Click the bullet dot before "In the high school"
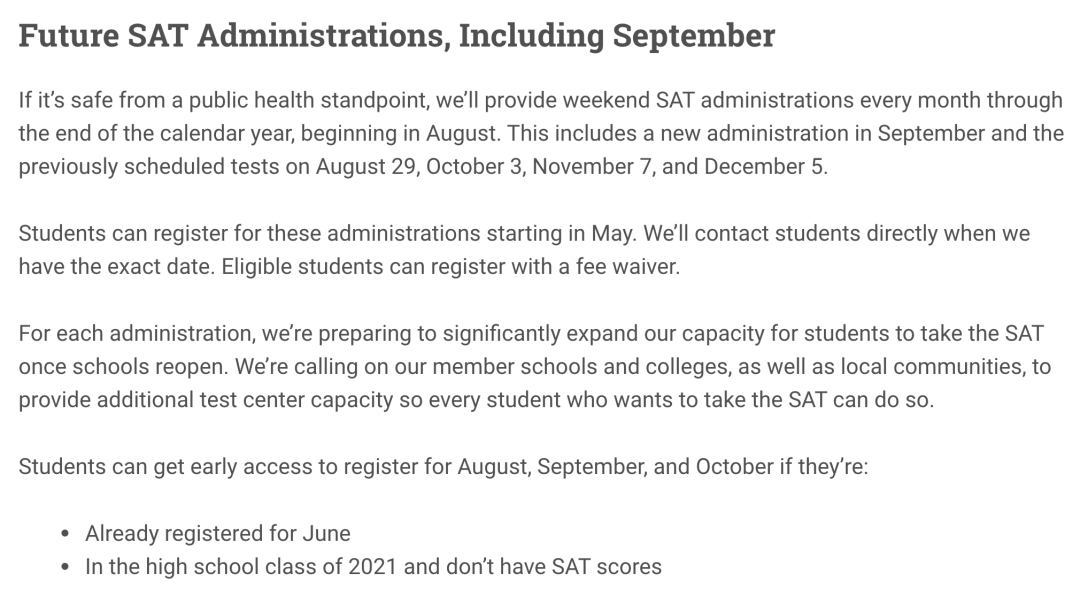Screen dimensions: 1080x596 click(x=65, y=568)
